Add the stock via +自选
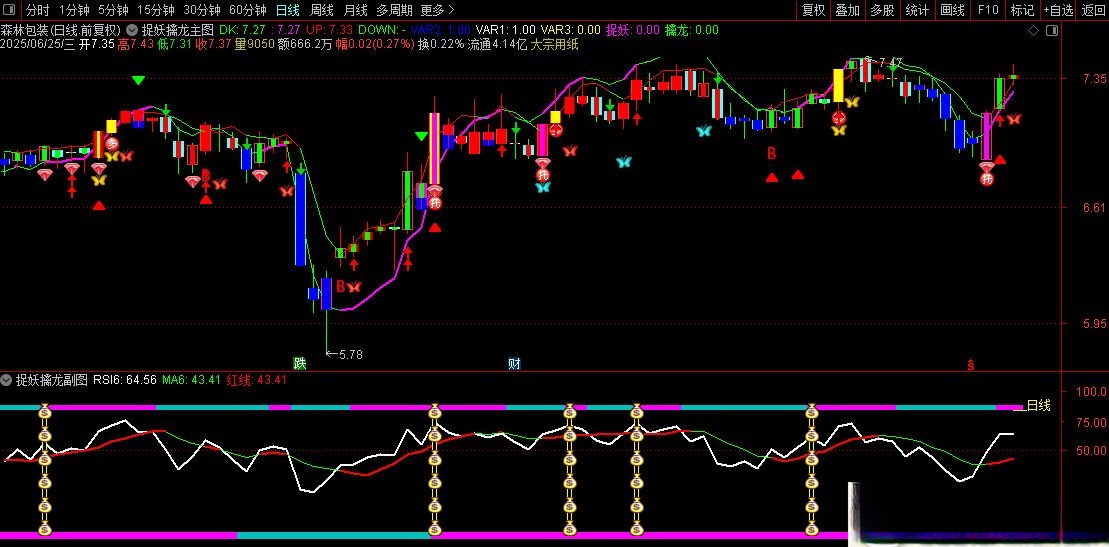Screen dimensions: 1109x547 pos(1058,10)
